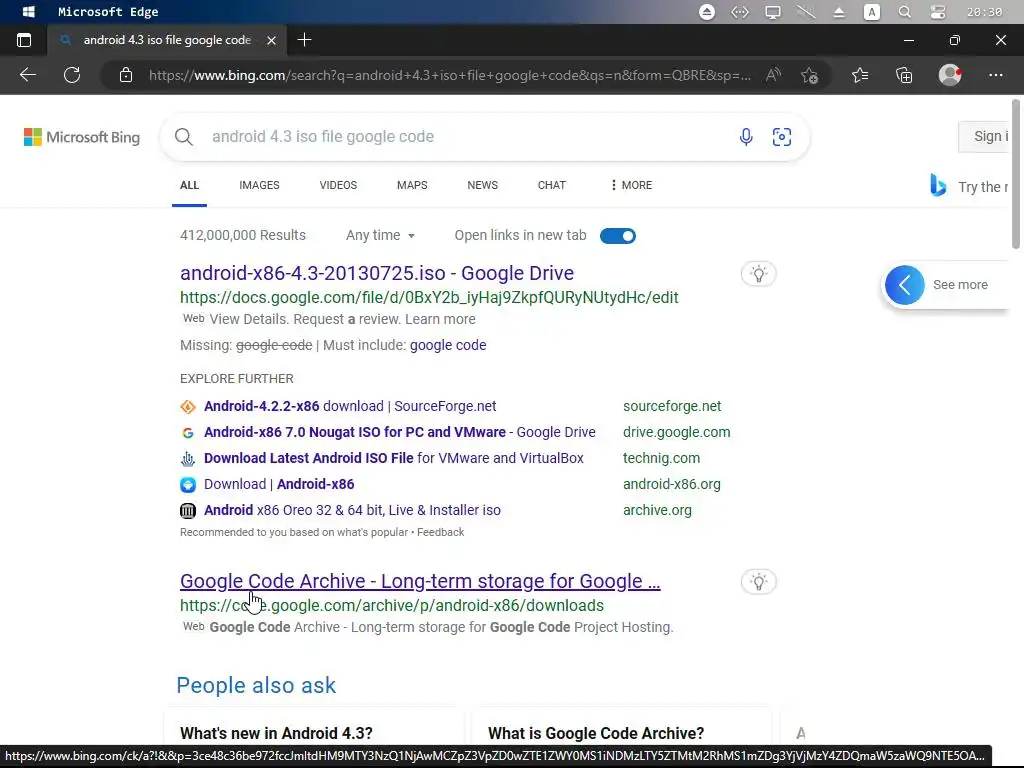
Task: Open Android-x86 7.0 Nougat ISO link
Action: click(400, 432)
